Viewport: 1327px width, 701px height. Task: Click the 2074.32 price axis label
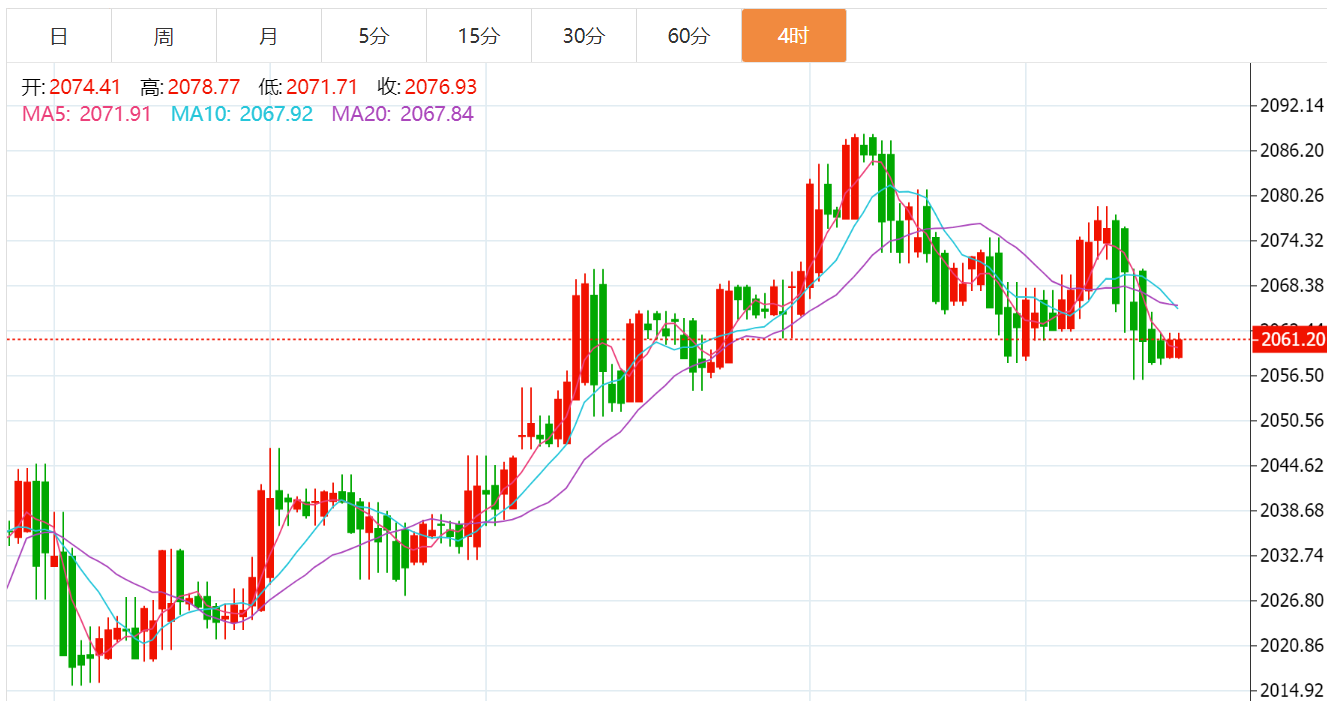click(1293, 241)
